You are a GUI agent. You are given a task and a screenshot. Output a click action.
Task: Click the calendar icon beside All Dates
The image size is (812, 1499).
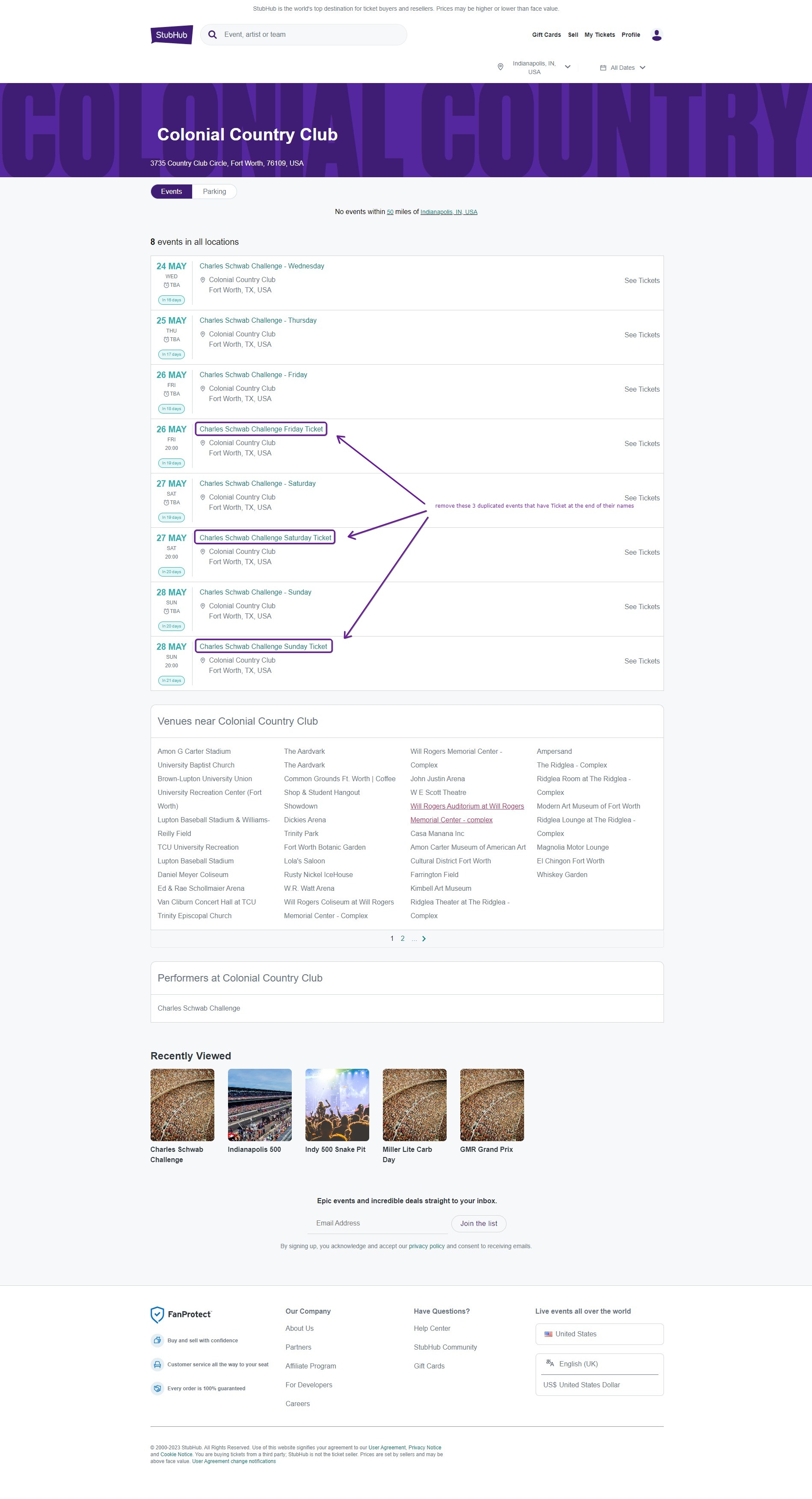pos(603,68)
